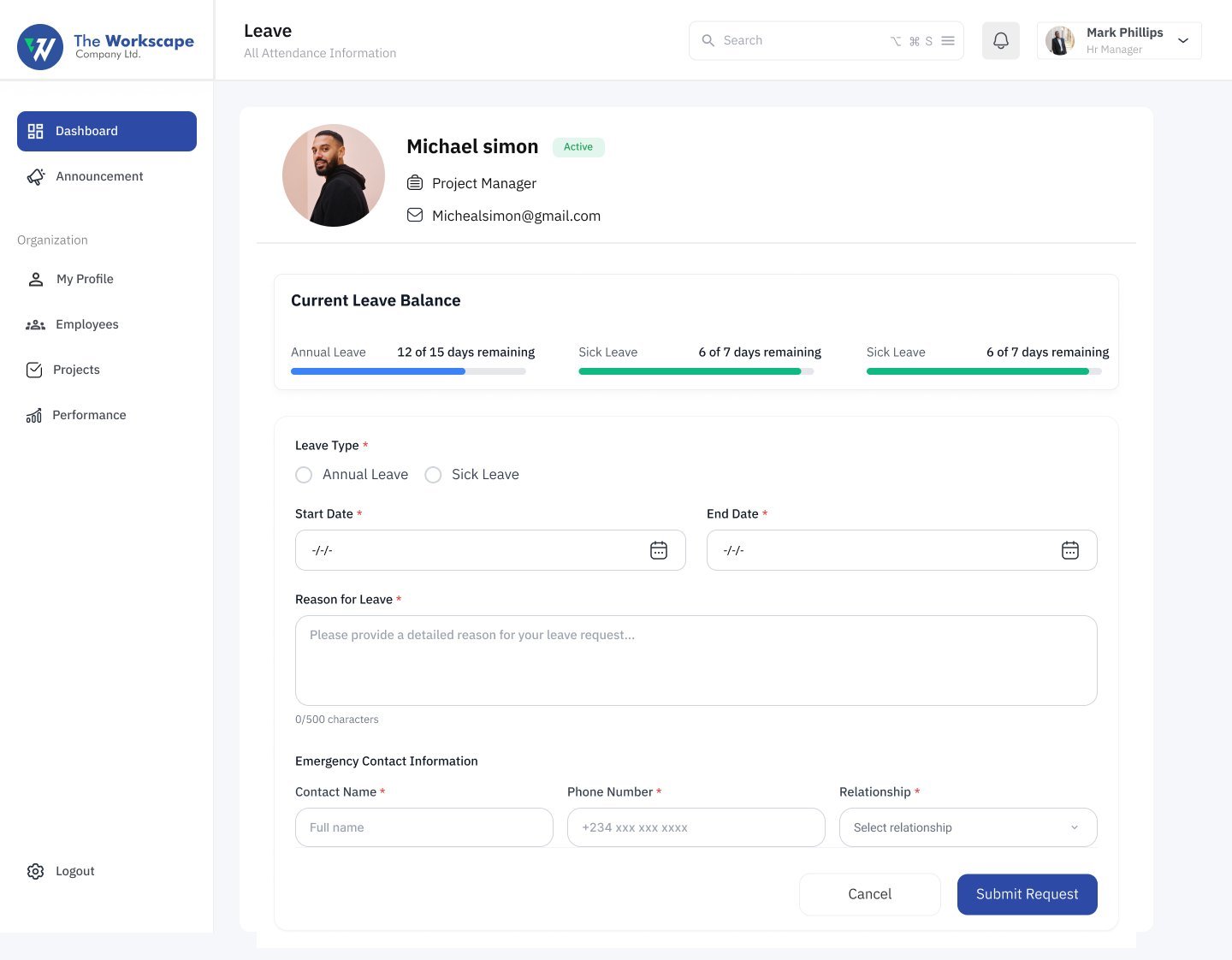This screenshot has width=1232, height=960.
Task: Open search filter lines icon
Action: [948, 40]
